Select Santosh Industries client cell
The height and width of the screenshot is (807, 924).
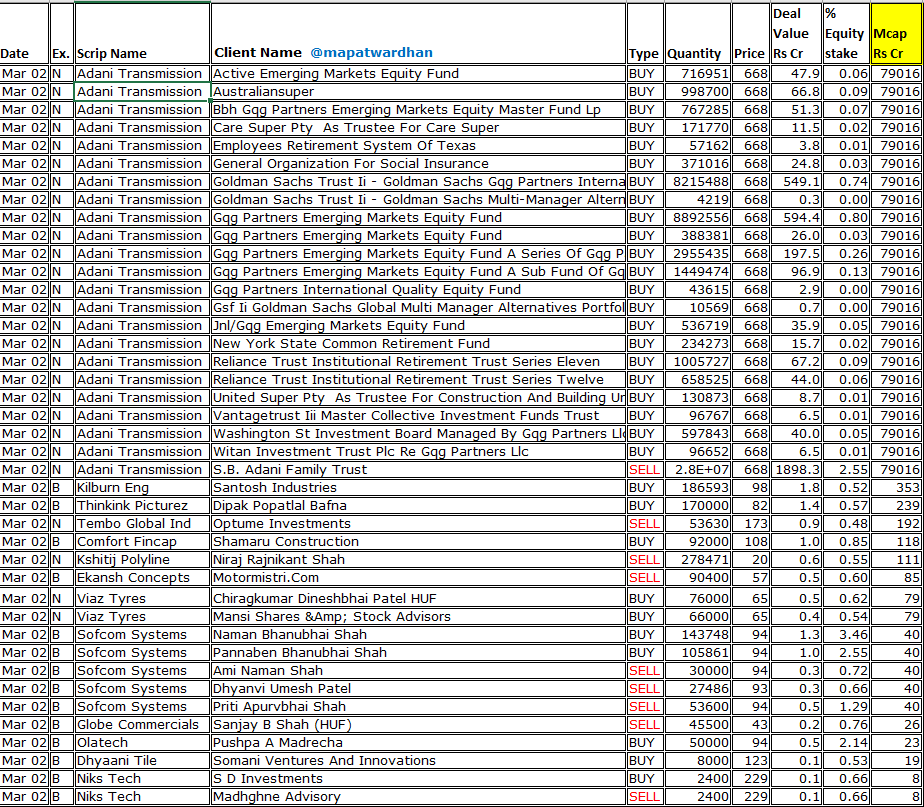[418, 488]
